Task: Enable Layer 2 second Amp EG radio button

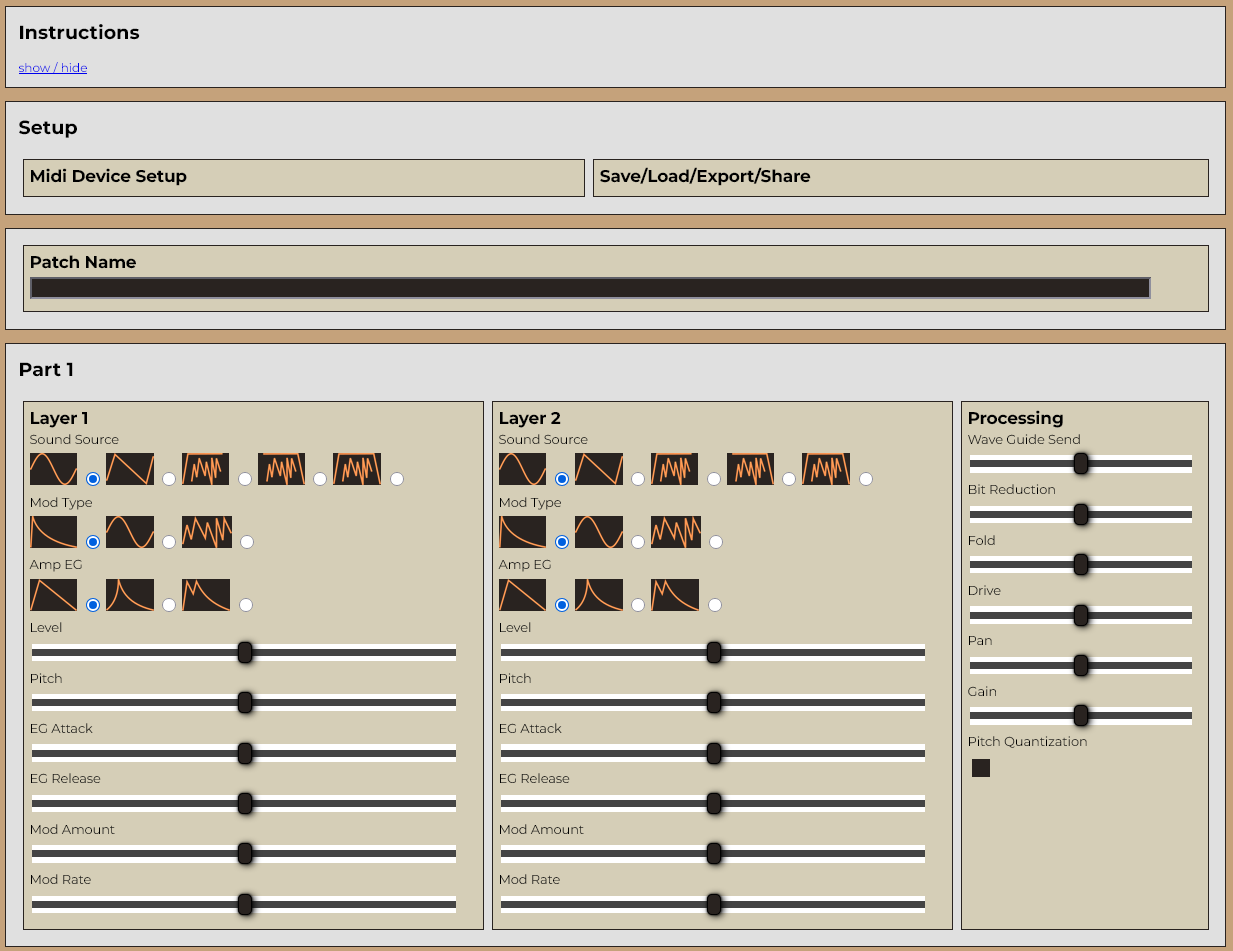Action: coord(638,605)
